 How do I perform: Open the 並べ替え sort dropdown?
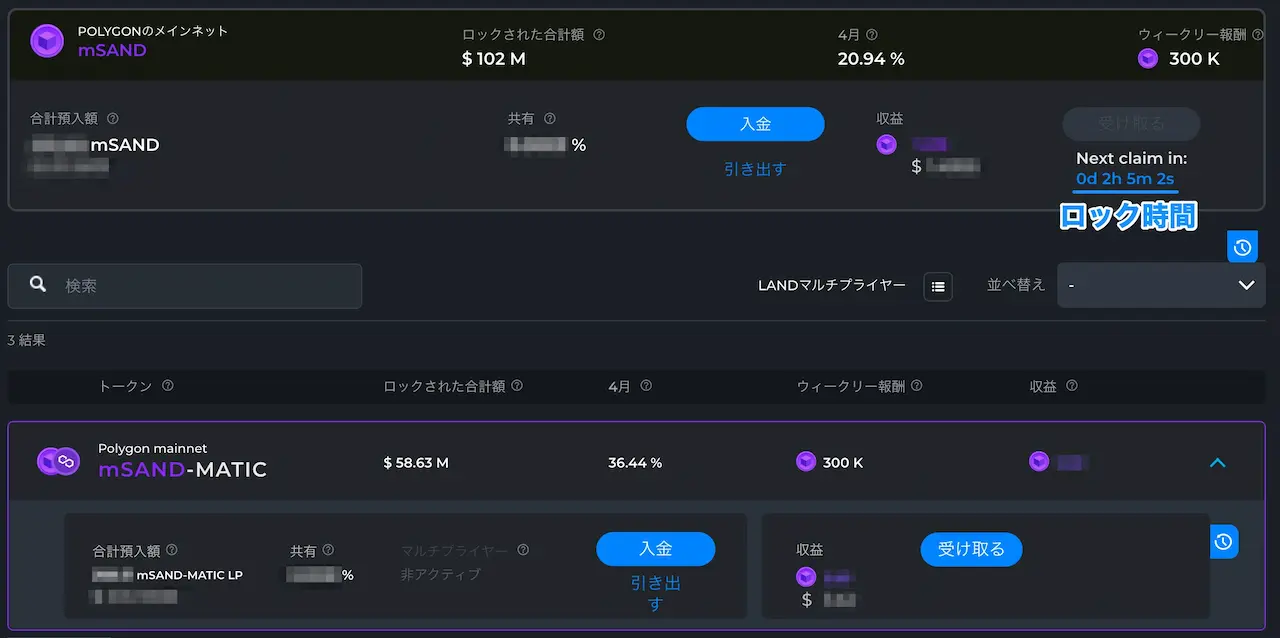tap(1161, 285)
